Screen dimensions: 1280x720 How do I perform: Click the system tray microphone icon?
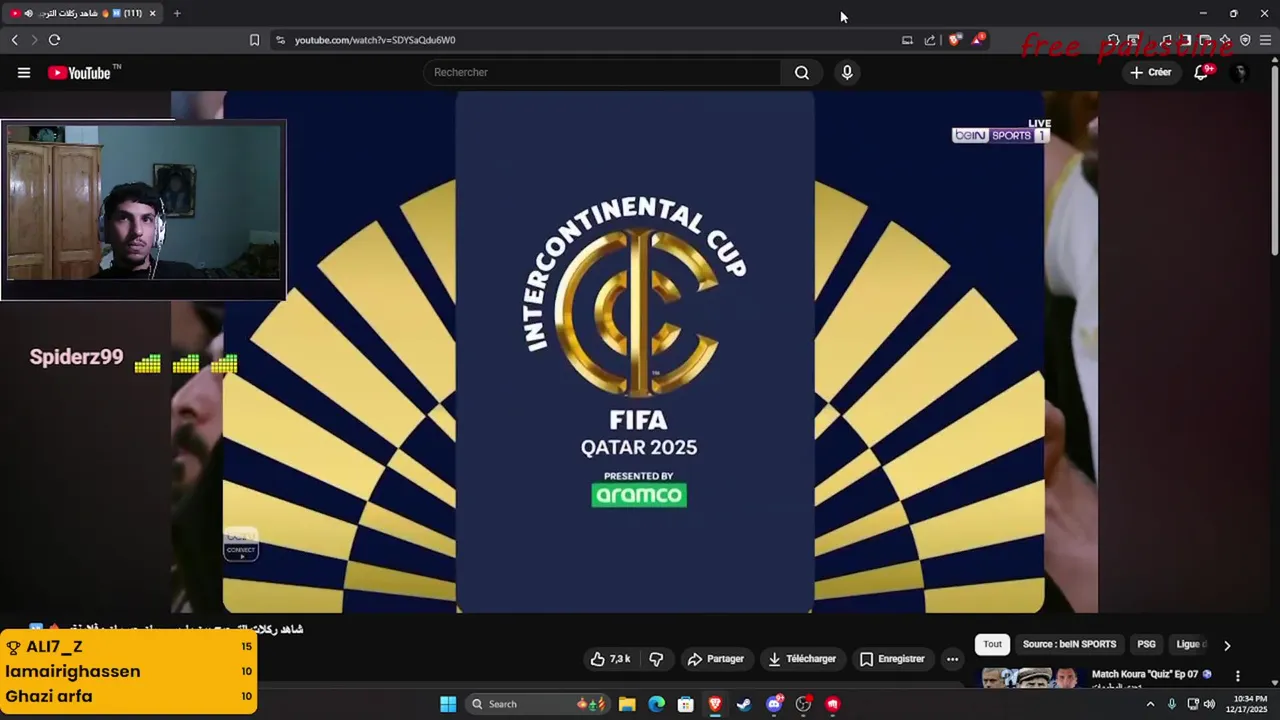click(x=1172, y=704)
